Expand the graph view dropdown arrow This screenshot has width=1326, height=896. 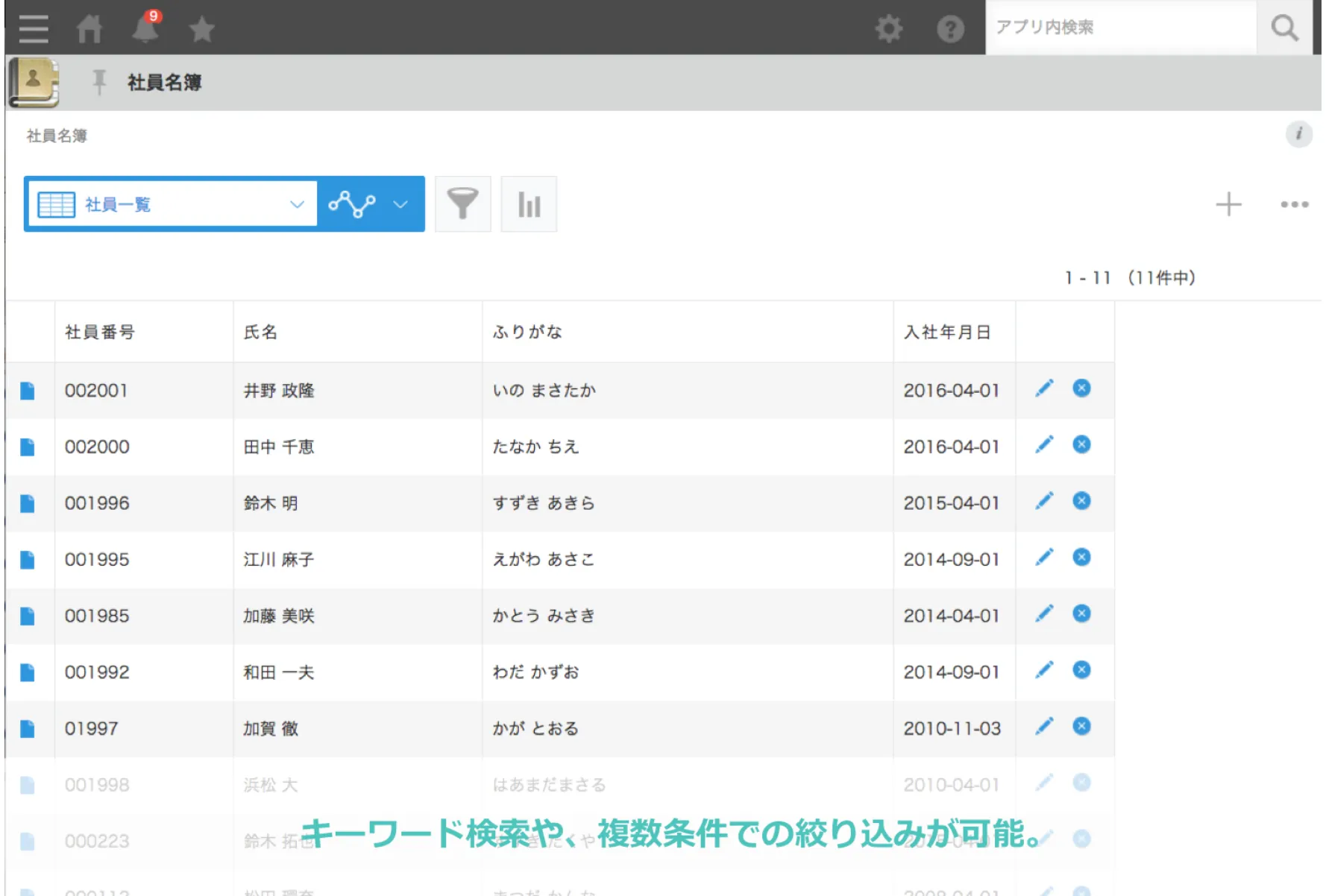400,204
